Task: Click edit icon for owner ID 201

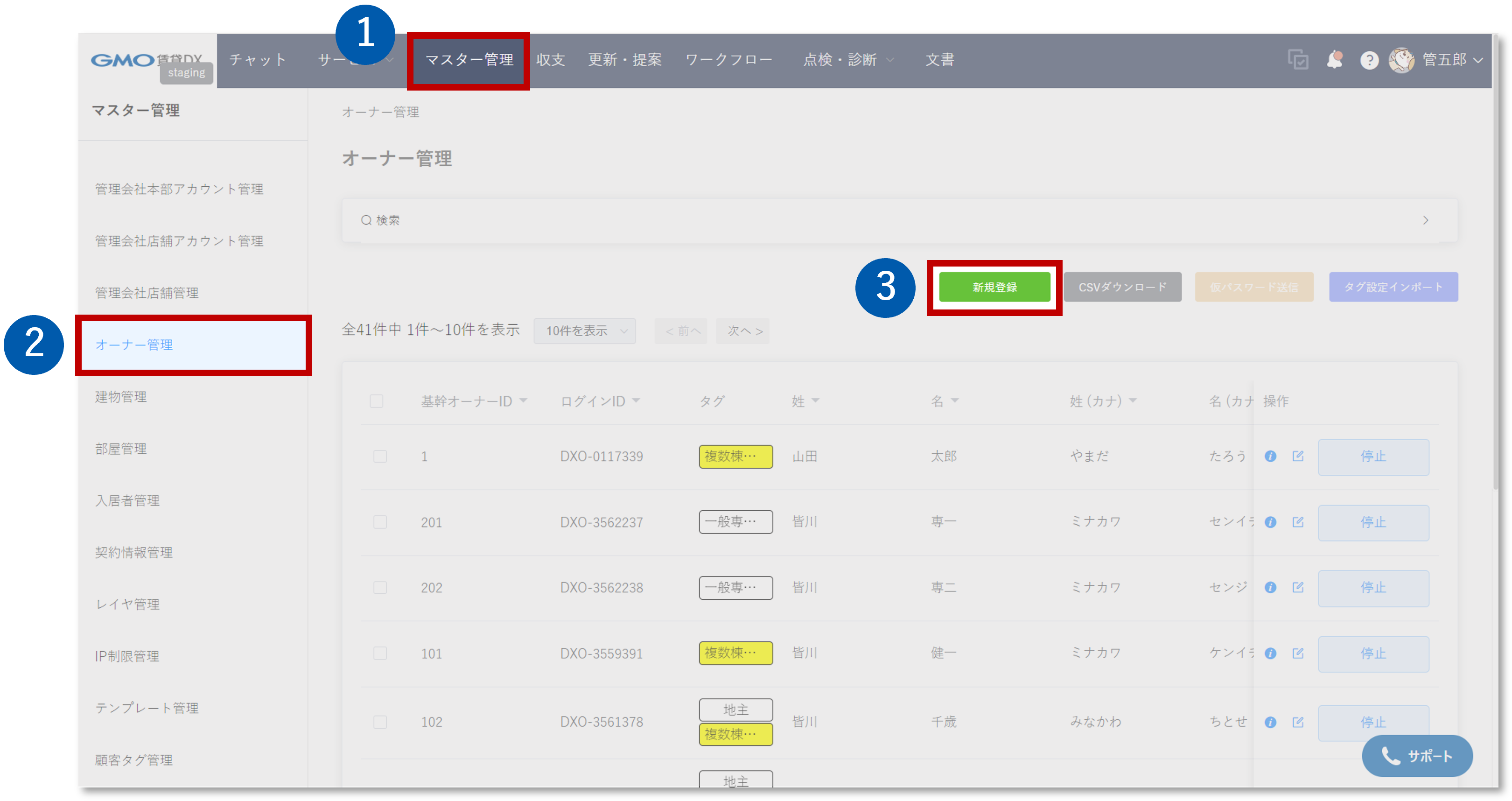Action: pyautogui.click(x=1298, y=522)
